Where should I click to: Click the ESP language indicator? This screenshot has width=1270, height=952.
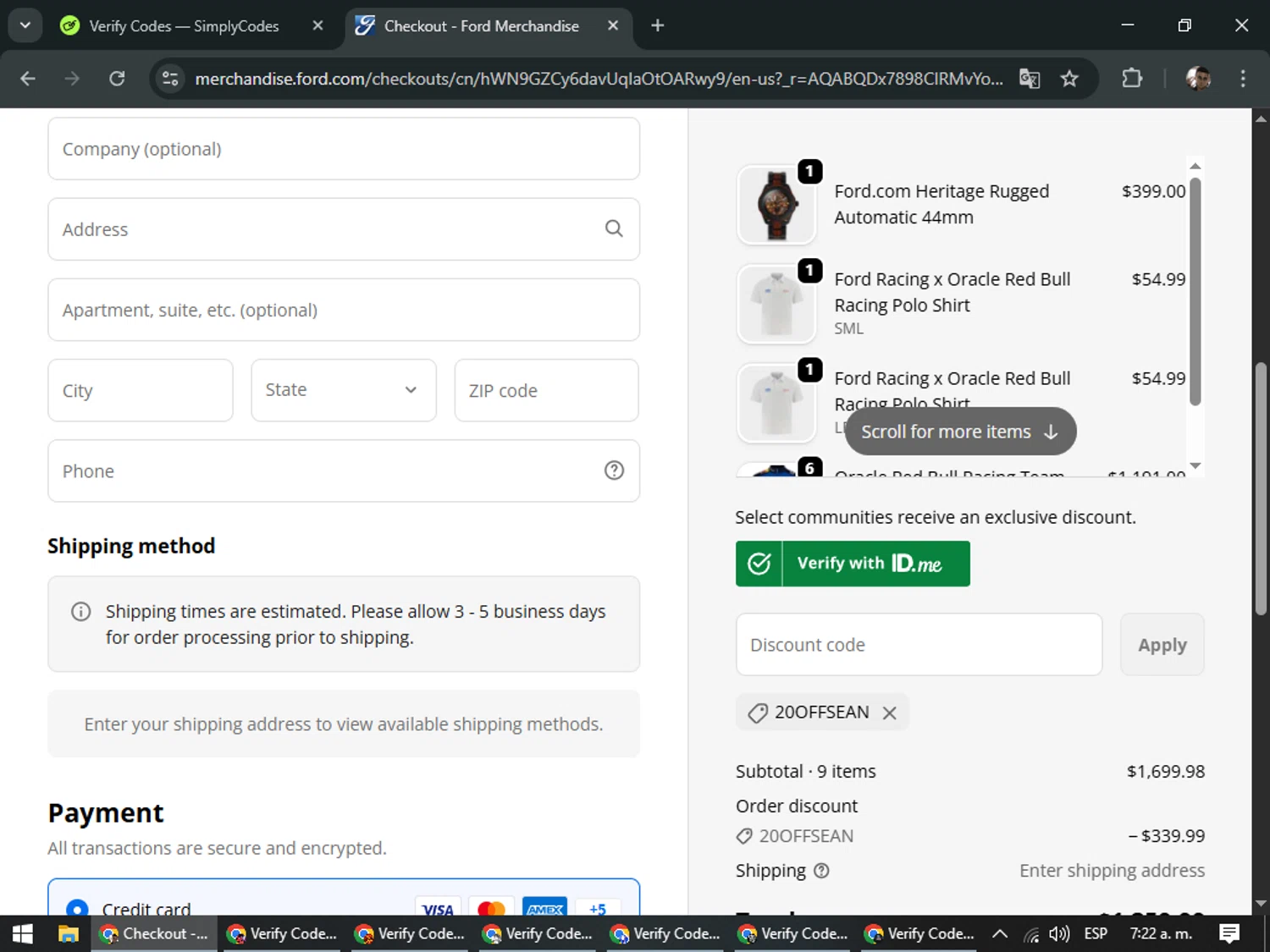1096,933
